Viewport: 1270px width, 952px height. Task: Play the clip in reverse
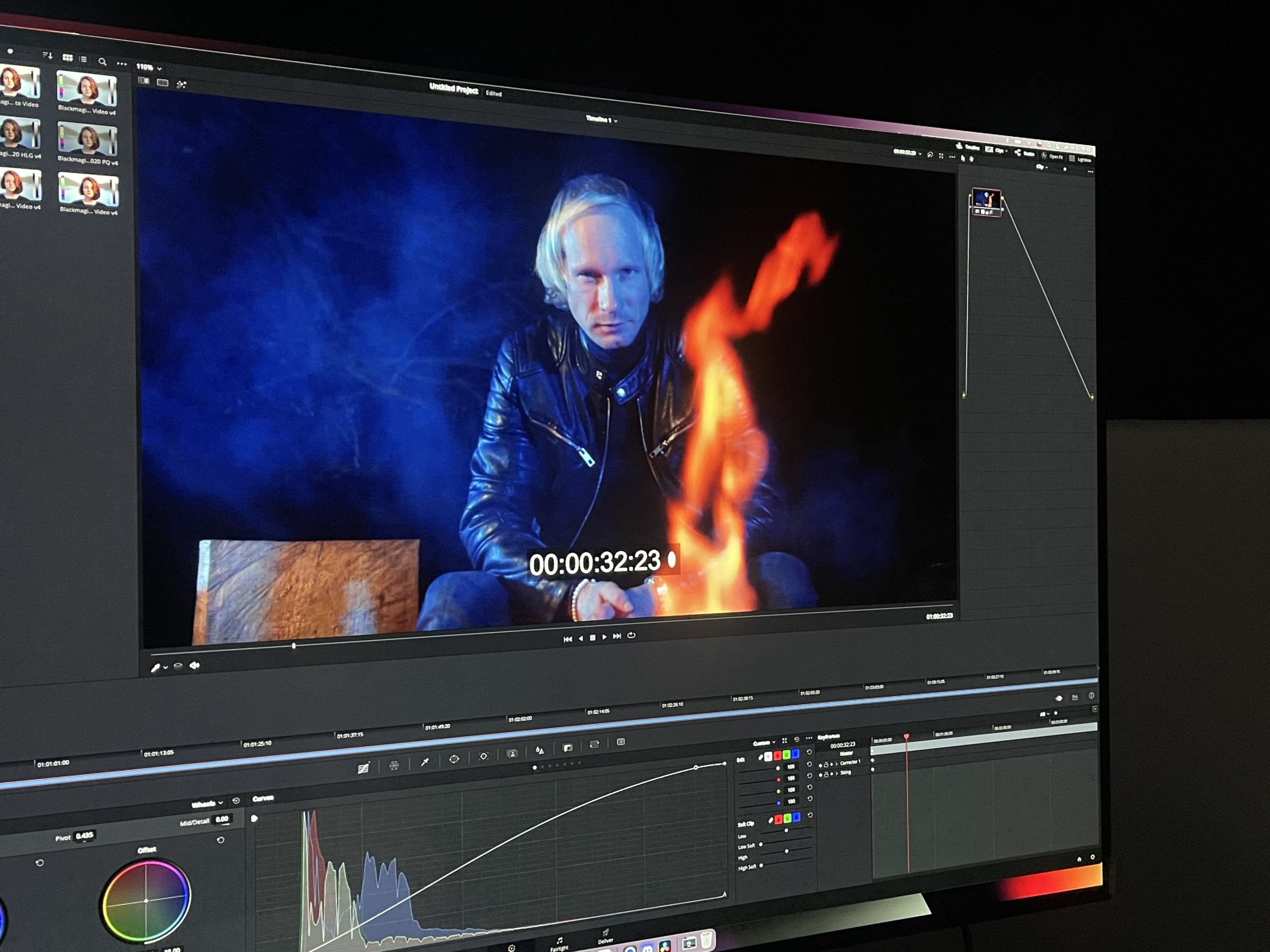580,638
